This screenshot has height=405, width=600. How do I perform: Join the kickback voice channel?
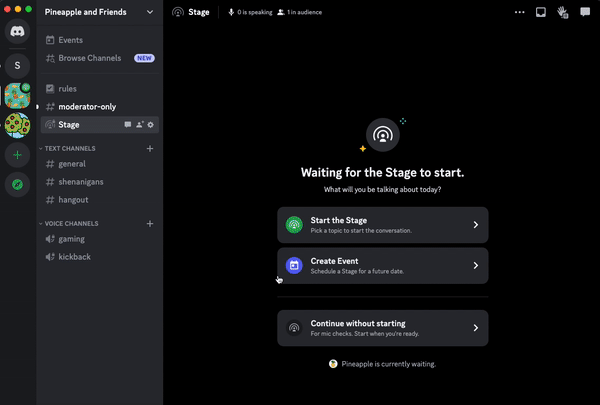tap(100, 257)
